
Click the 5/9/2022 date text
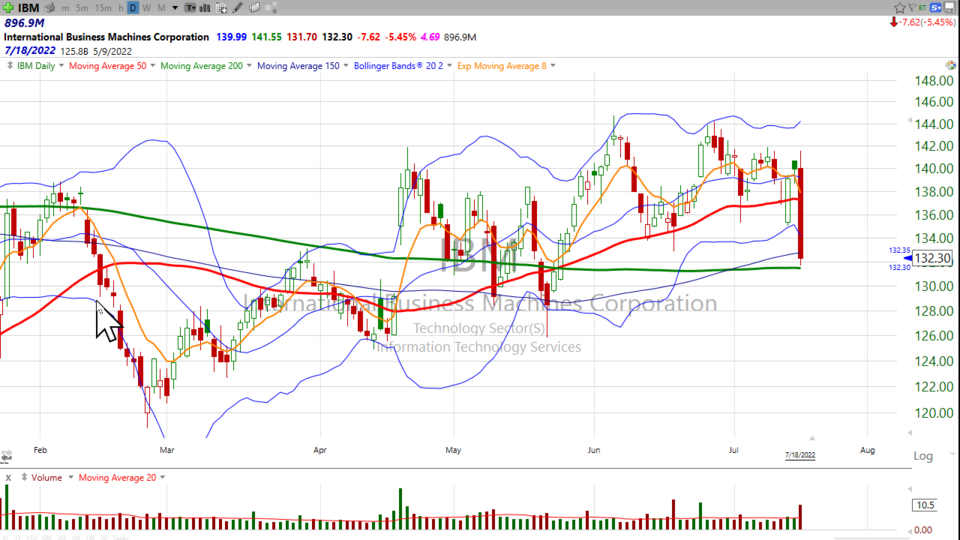tap(112, 51)
